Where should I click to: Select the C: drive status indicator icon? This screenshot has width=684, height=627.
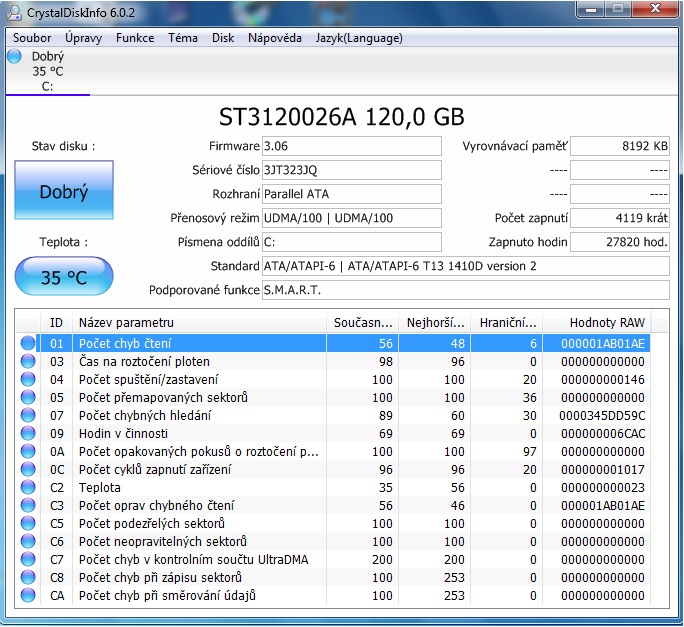pos(14,56)
